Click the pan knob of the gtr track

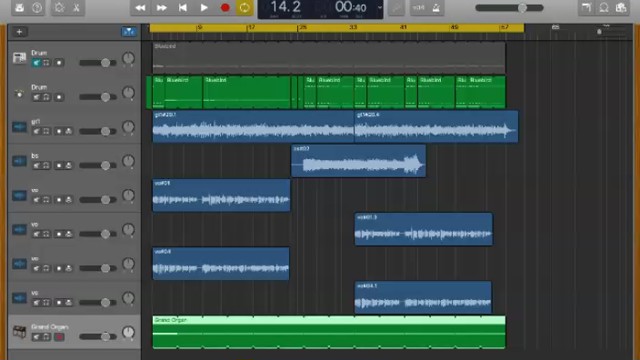click(x=128, y=127)
